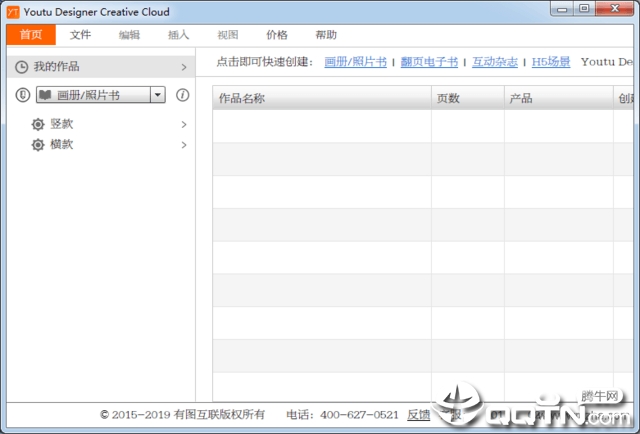Open the 文件 menu
This screenshot has height=434, width=640.
point(80,35)
